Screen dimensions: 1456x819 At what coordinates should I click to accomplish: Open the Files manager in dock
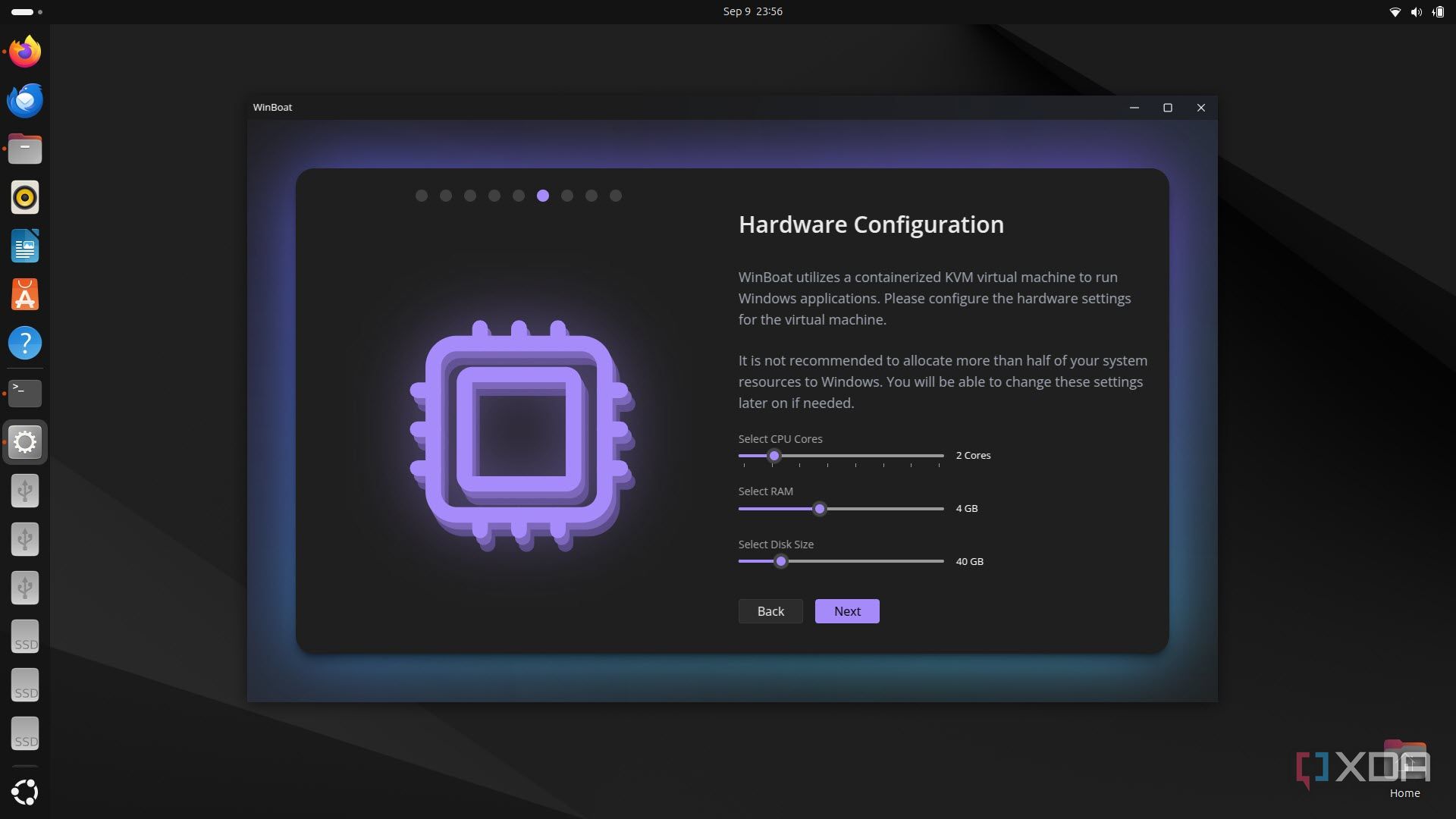coord(25,149)
